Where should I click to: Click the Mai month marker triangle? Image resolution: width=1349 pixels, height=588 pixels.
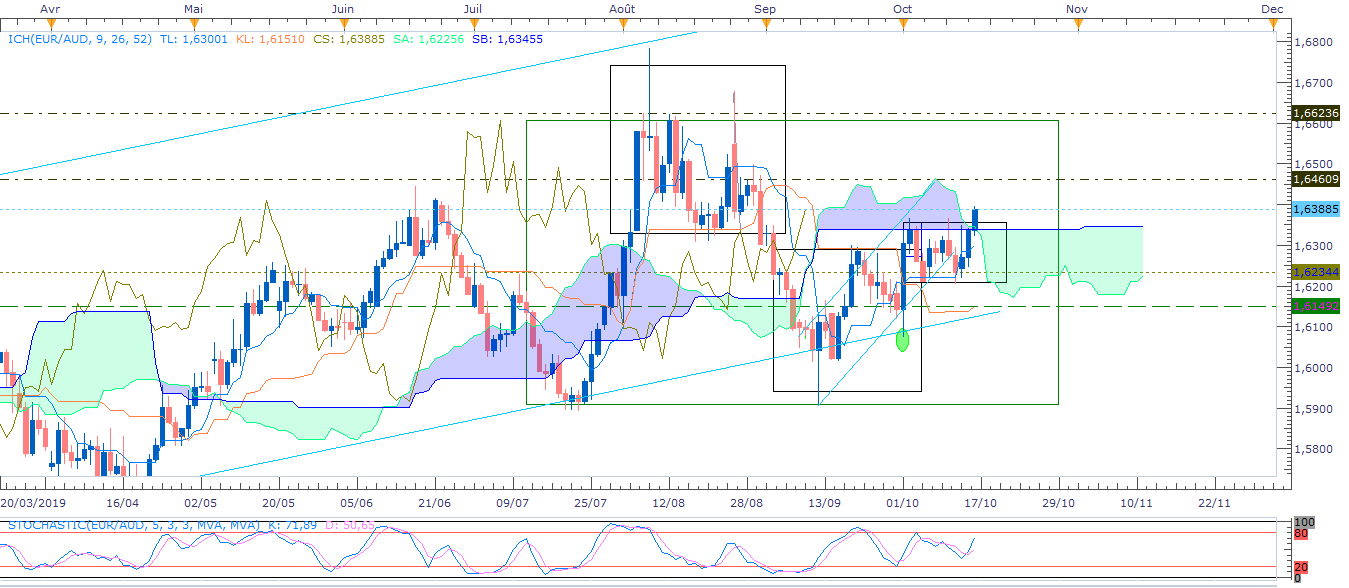coord(196,24)
